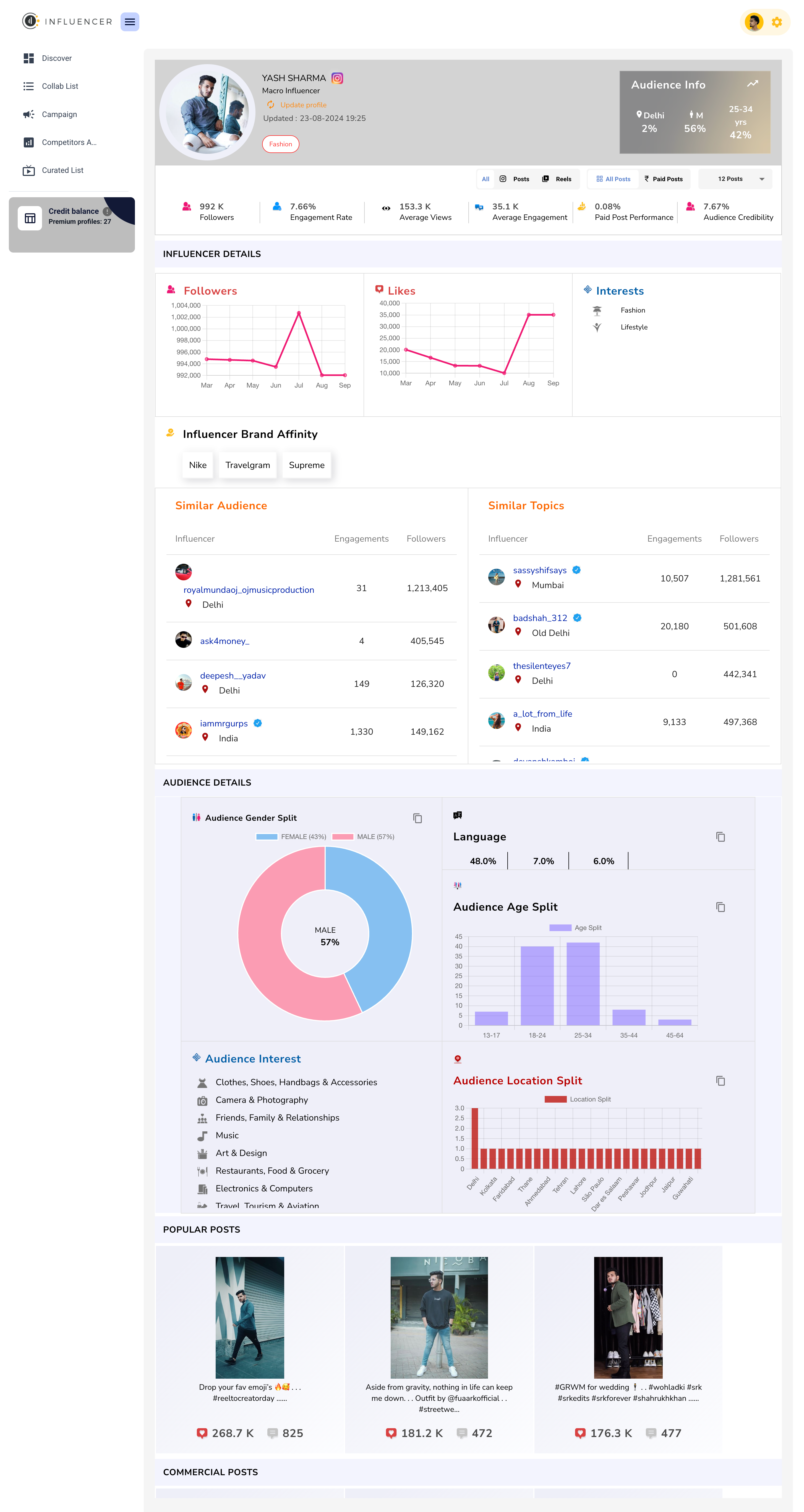This screenshot has height=1512, width=804.
Task: Click comments icon showing 825
Action: (x=272, y=1433)
